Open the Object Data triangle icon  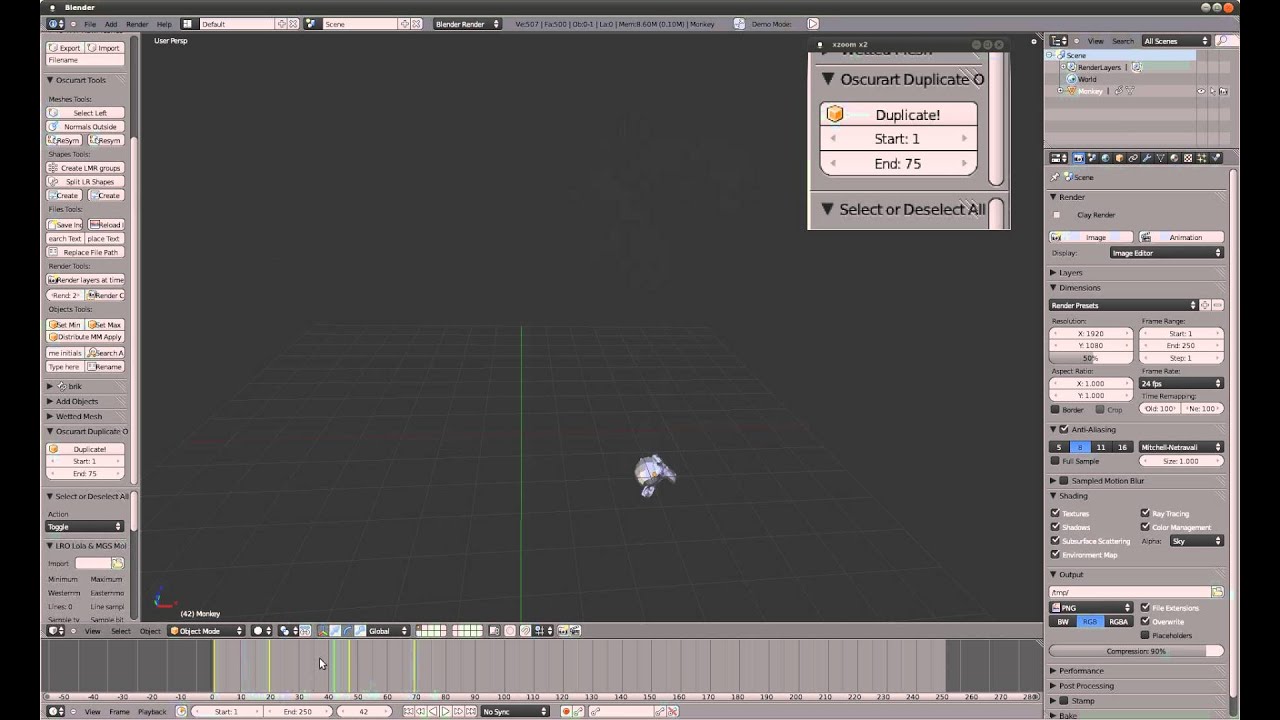tap(1160, 158)
